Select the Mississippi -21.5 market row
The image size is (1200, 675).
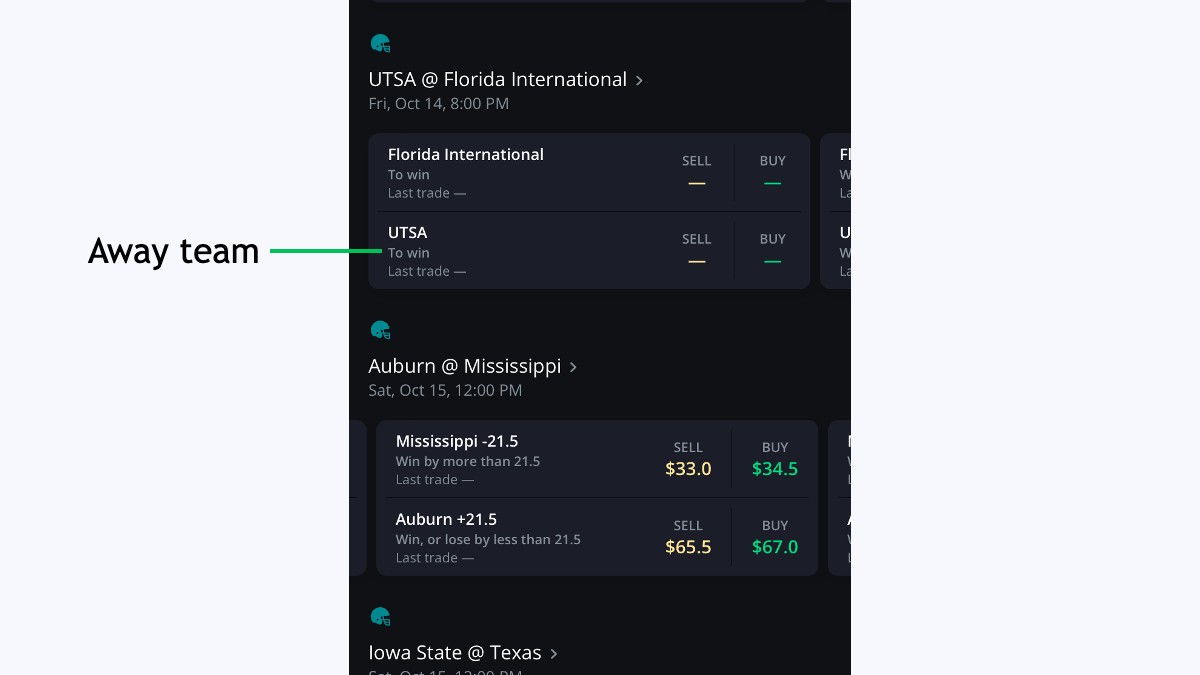pos(500,460)
